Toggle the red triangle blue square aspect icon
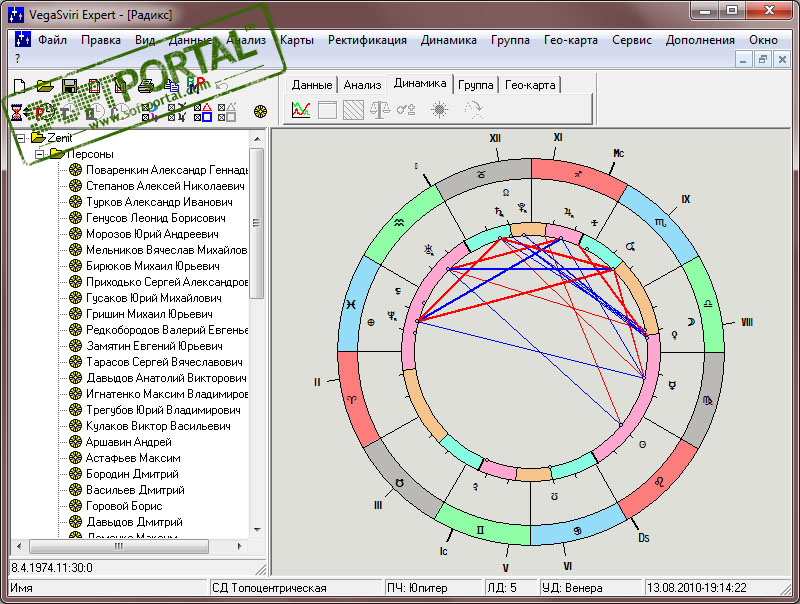The height and width of the screenshot is (604, 800). (x=204, y=112)
